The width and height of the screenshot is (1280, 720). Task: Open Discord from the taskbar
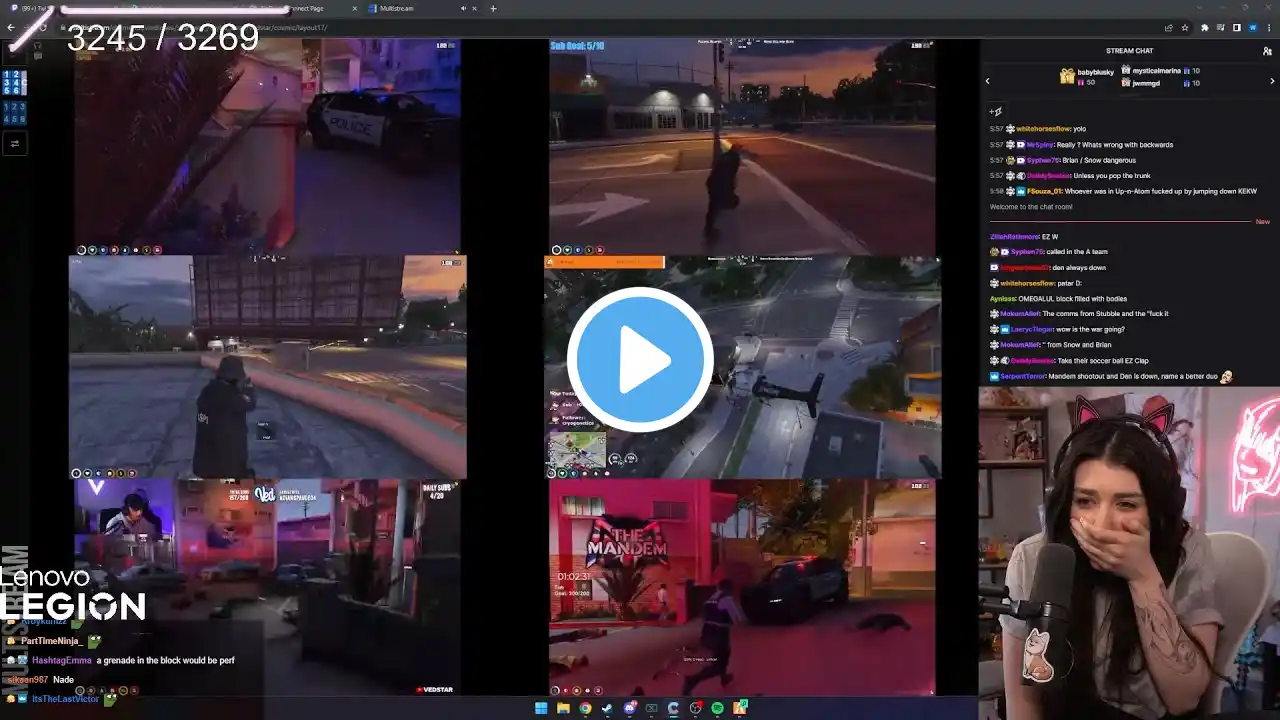click(x=629, y=709)
